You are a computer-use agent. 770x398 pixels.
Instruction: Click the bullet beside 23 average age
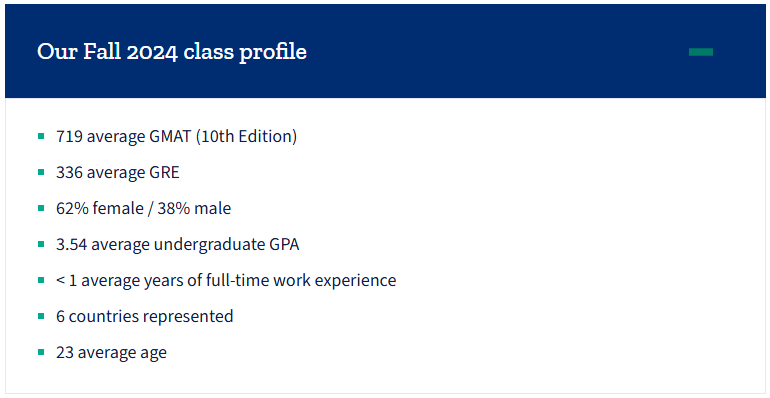(41, 352)
